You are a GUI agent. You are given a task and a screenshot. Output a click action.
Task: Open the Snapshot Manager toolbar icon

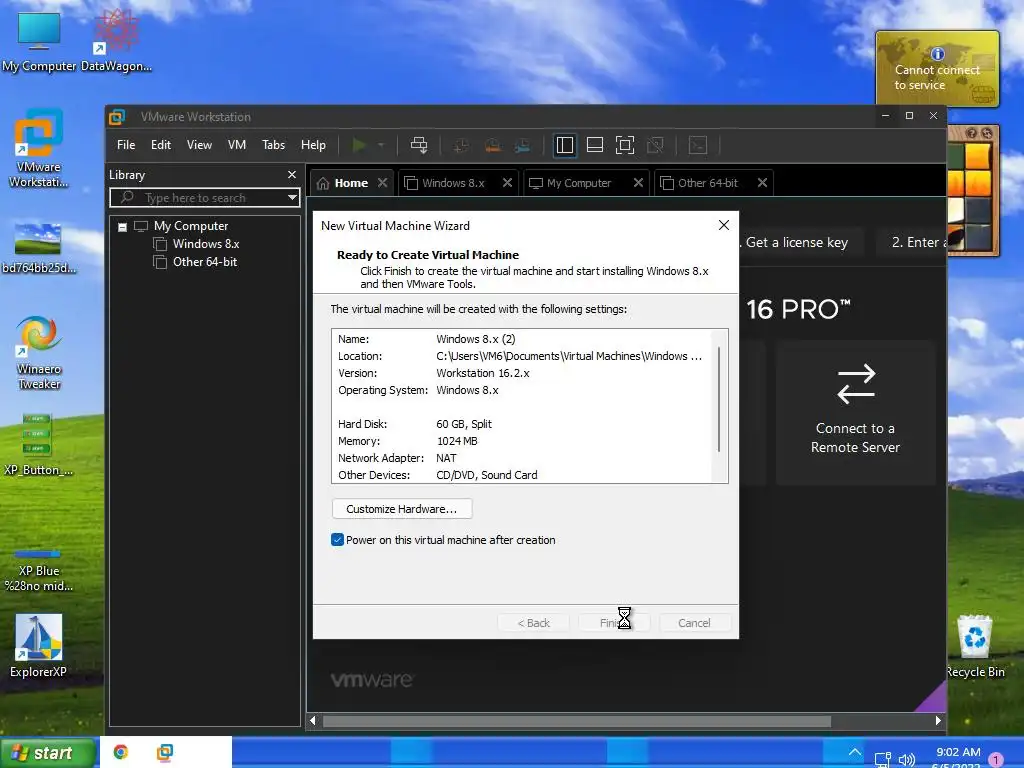coord(522,145)
